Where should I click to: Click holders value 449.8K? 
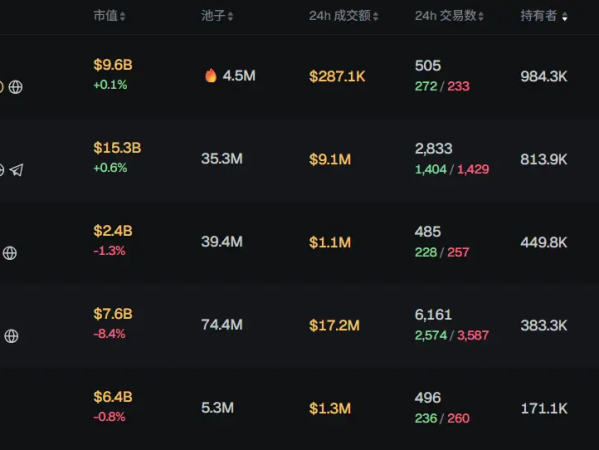click(544, 242)
